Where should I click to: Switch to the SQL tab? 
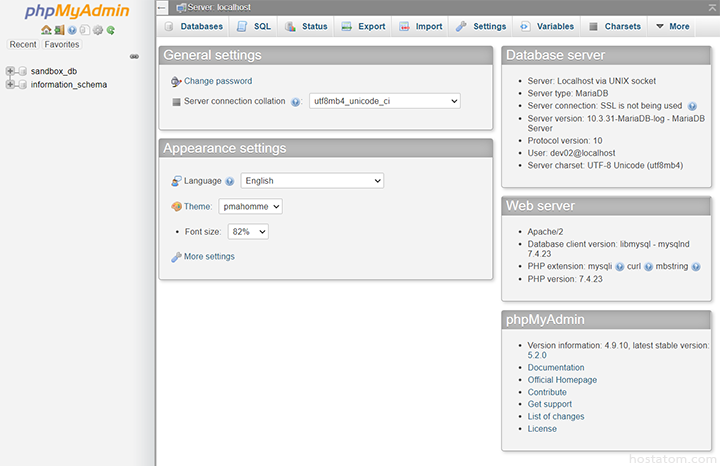point(254,26)
